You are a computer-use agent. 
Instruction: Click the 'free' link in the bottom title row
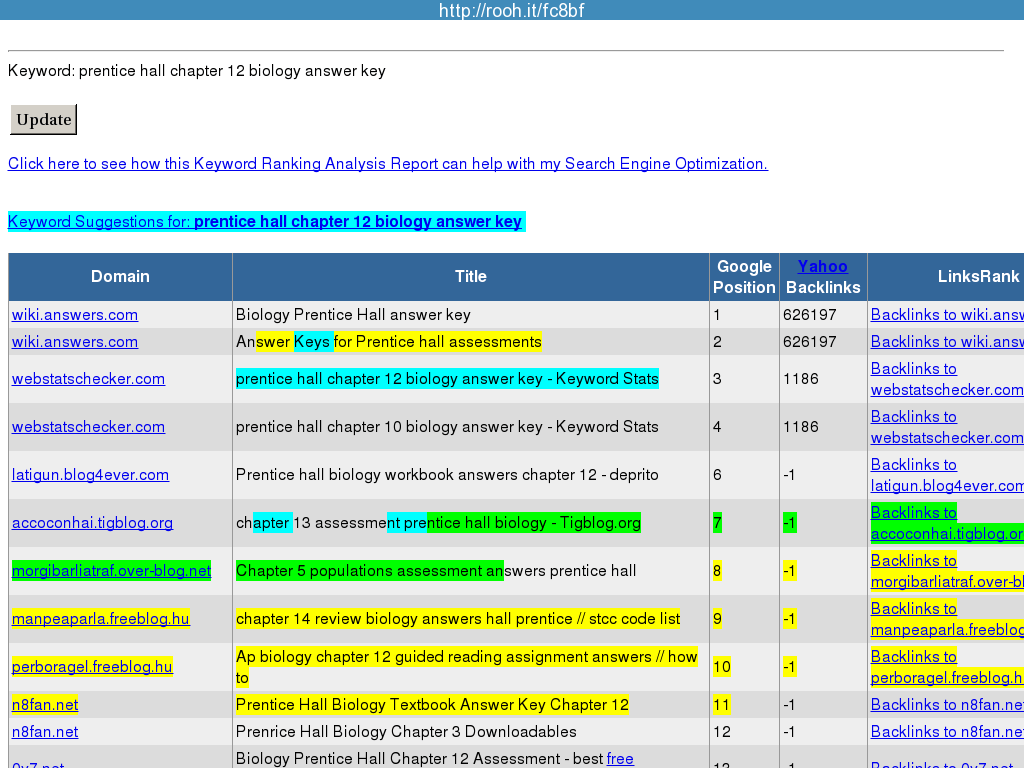[x=620, y=759]
